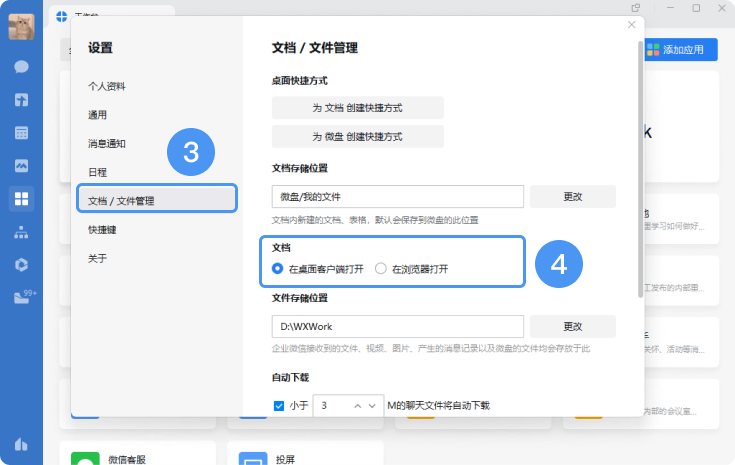
Task: Open the Screen Cast (投屏) app icon
Action: click(251, 458)
